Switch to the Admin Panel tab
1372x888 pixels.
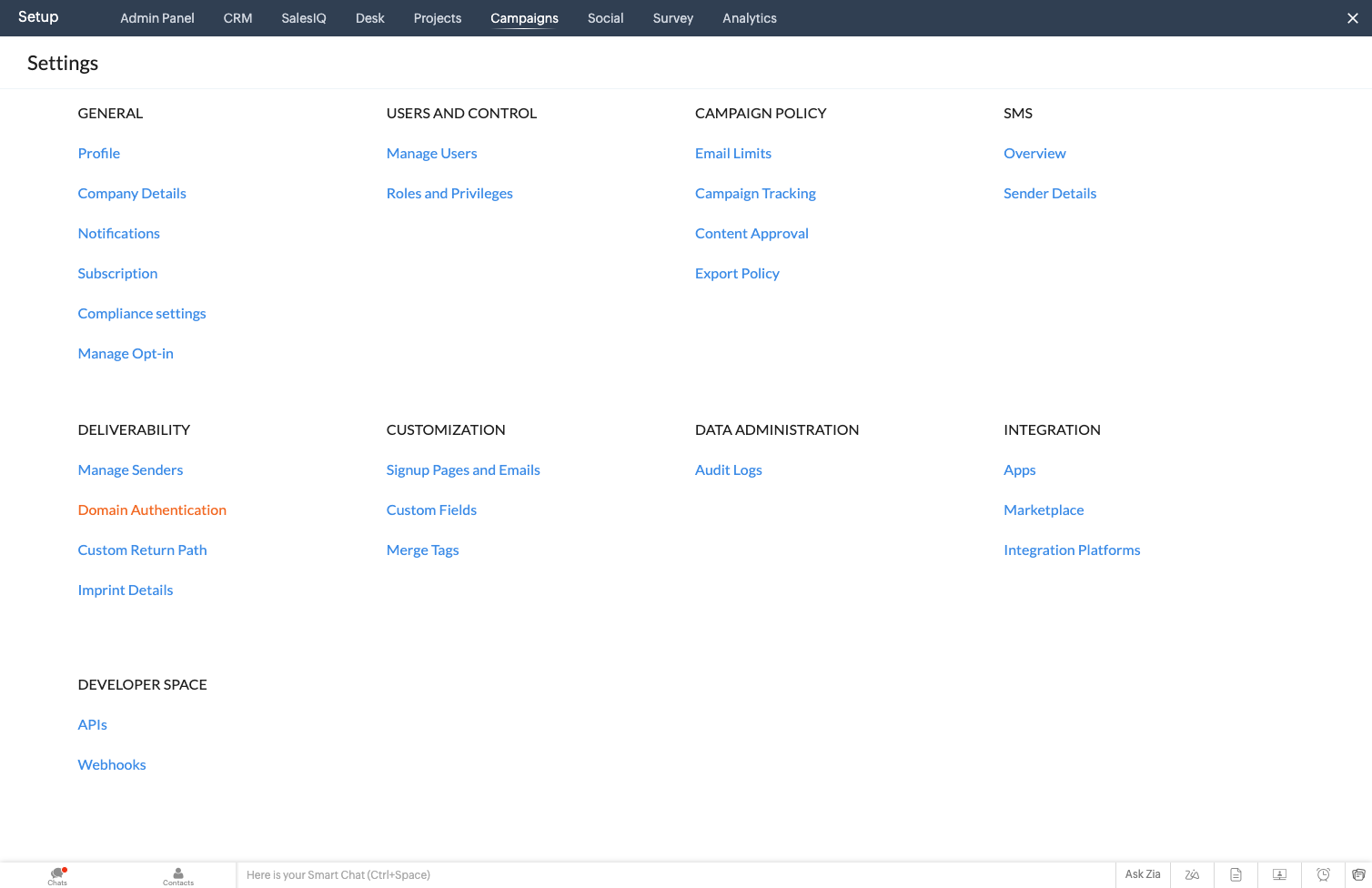click(157, 18)
